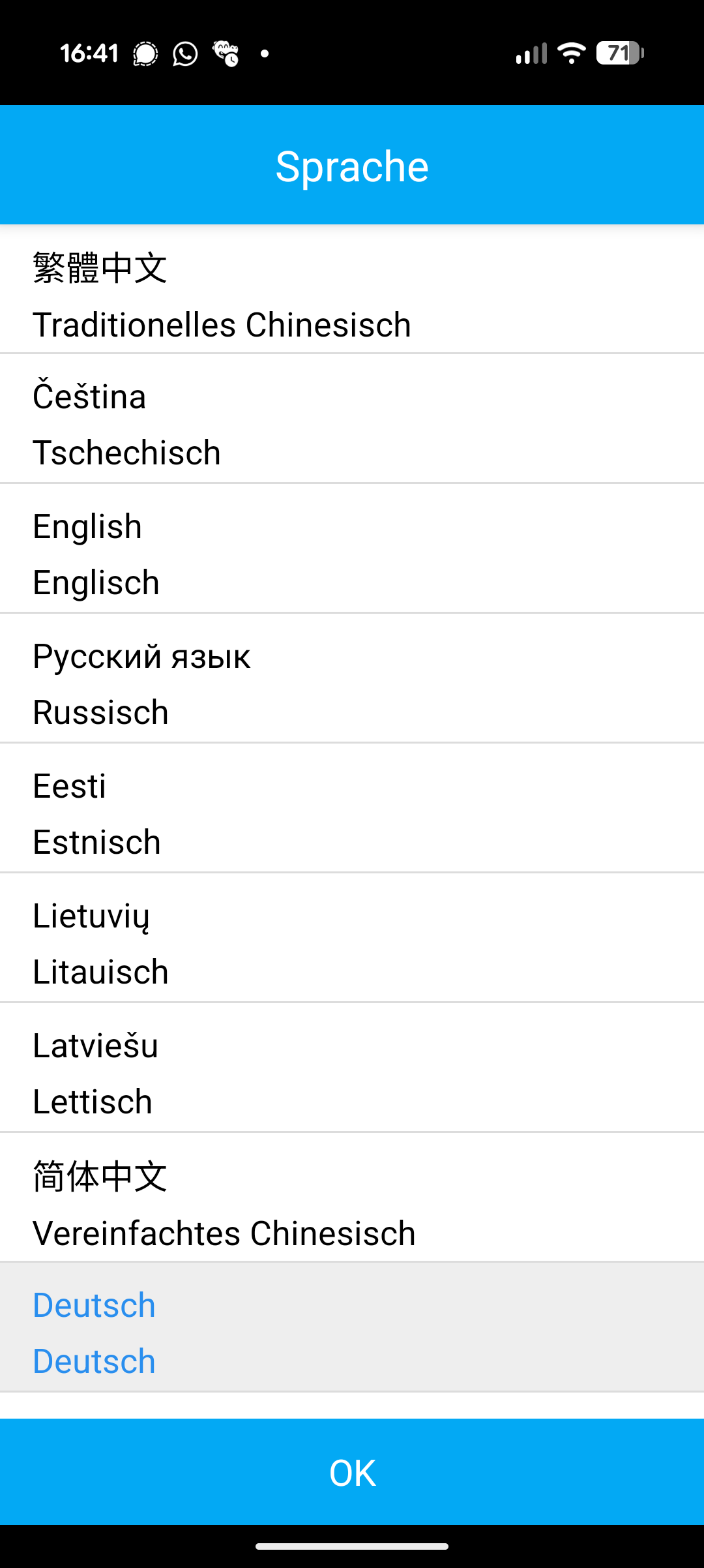The height and width of the screenshot is (1568, 704).
Task: Tap the monkey alarm notification icon
Action: [x=226, y=53]
